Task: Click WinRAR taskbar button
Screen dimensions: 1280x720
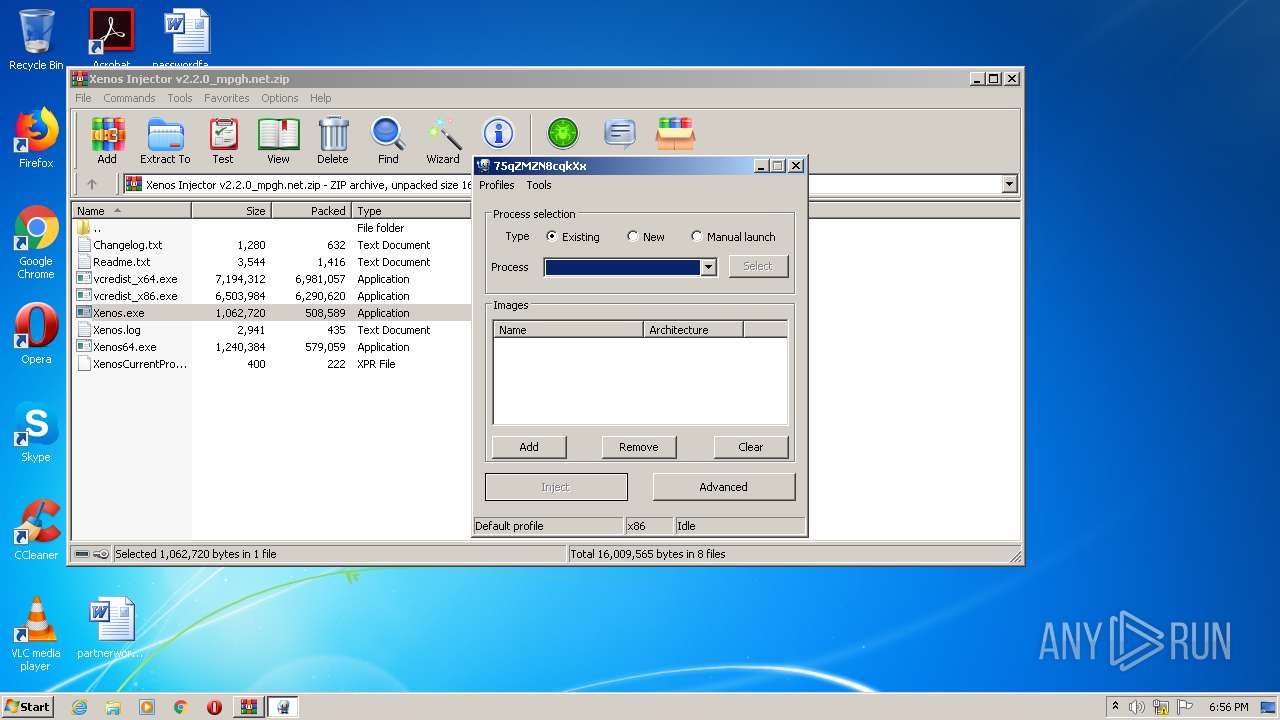Action: [249, 707]
